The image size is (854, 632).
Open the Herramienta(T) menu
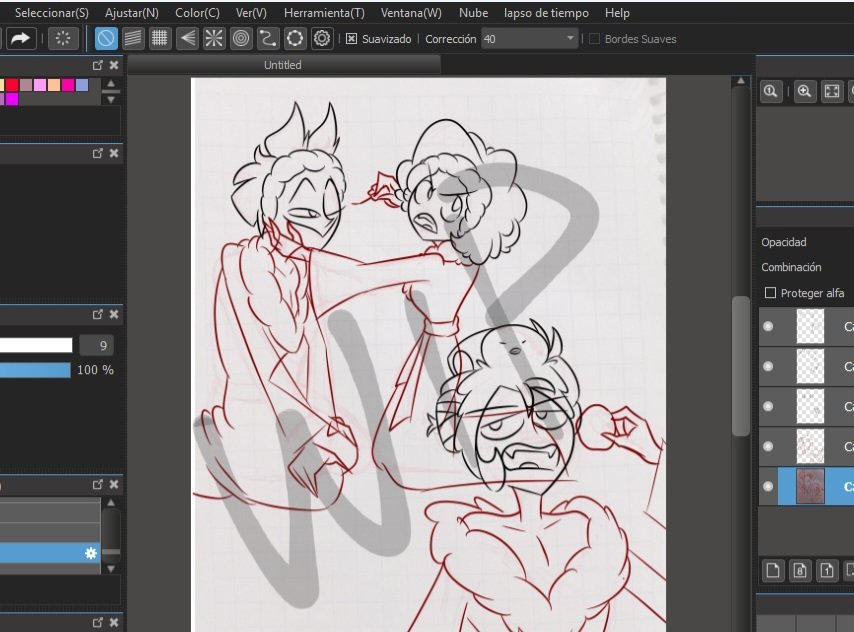pyautogui.click(x=324, y=13)
